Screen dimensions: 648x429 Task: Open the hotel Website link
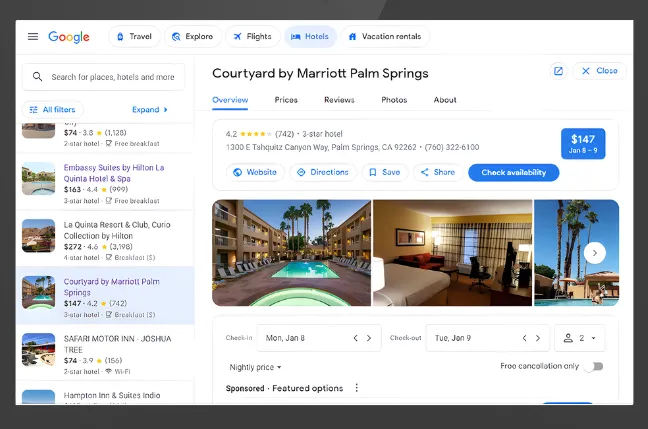click(x=254, y=172)
